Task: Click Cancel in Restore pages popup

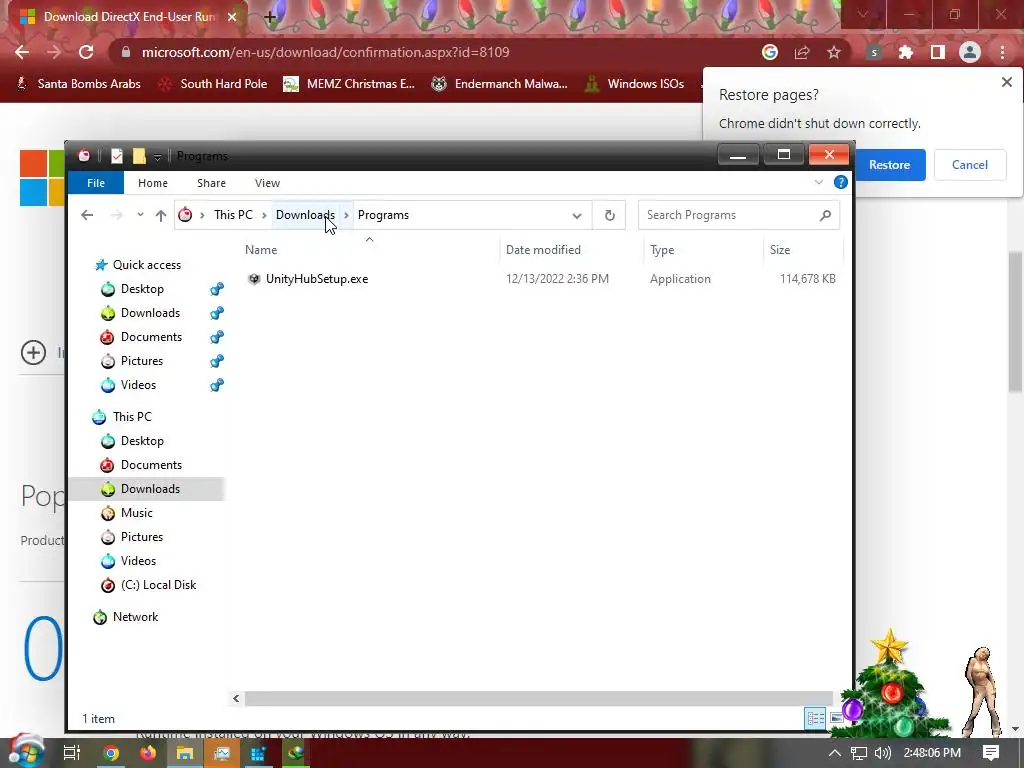Action: [970, 165]
